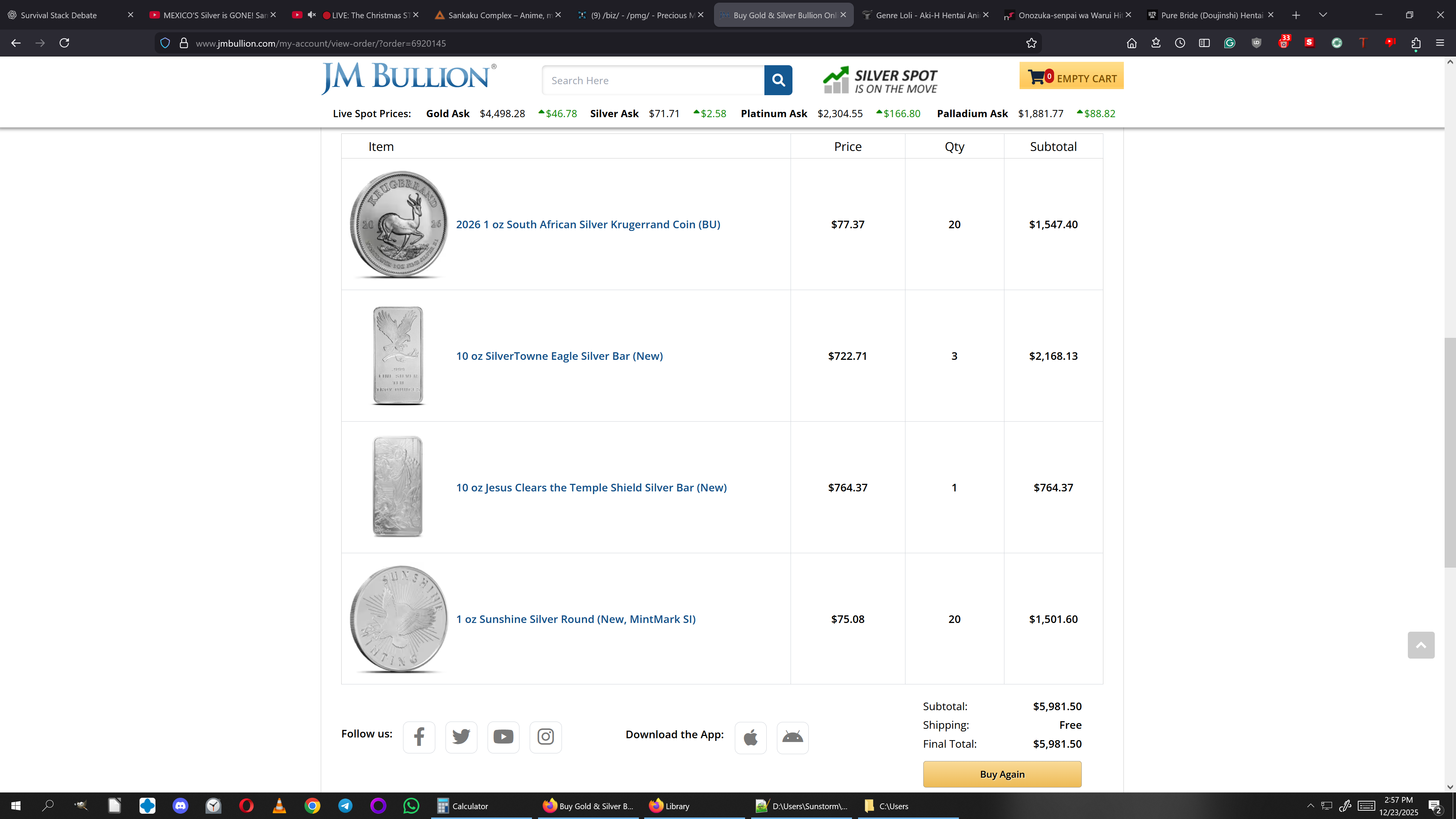Switch to Survival Stack Debate tab
Viewport: 1456px width, 819px height.
coord(59,15)
